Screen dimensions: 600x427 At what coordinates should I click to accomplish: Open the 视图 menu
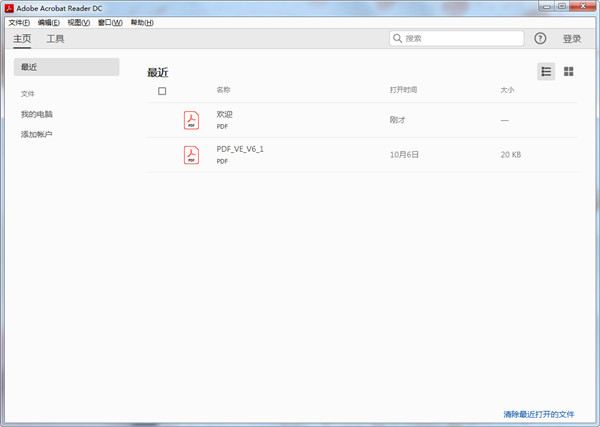tap(79, 22)
